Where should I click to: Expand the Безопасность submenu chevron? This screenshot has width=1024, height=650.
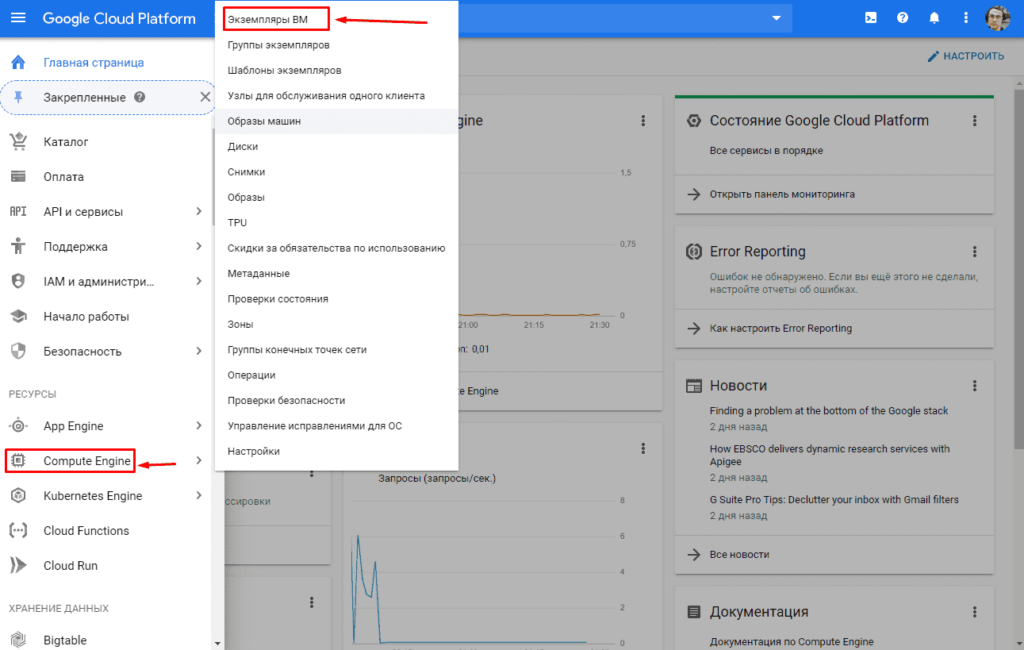click(x=199, y=352)
